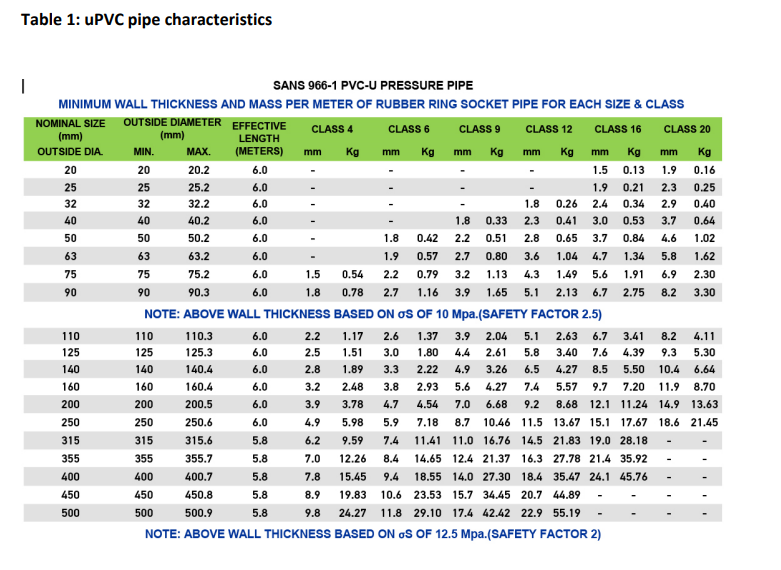The height and width of the screenshot is (570, 781).
Task: Click the Class 16 mass value '35.92'
Action: tap(634, 458)
